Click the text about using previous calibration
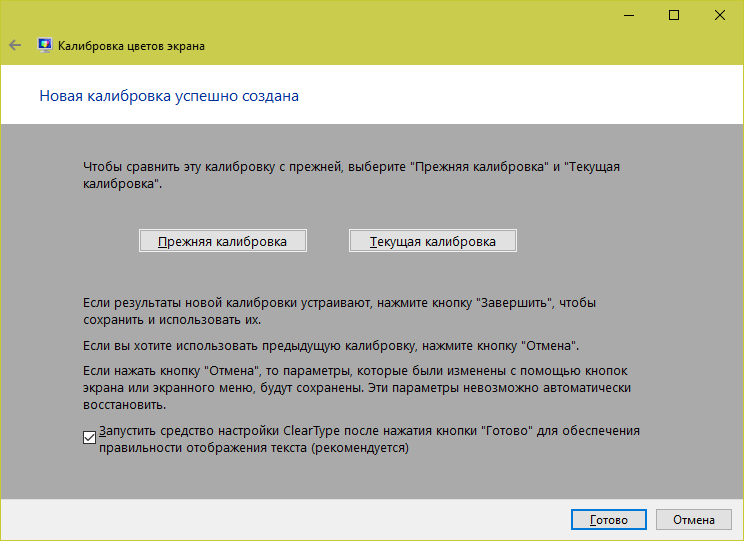 tap(331, 345)
